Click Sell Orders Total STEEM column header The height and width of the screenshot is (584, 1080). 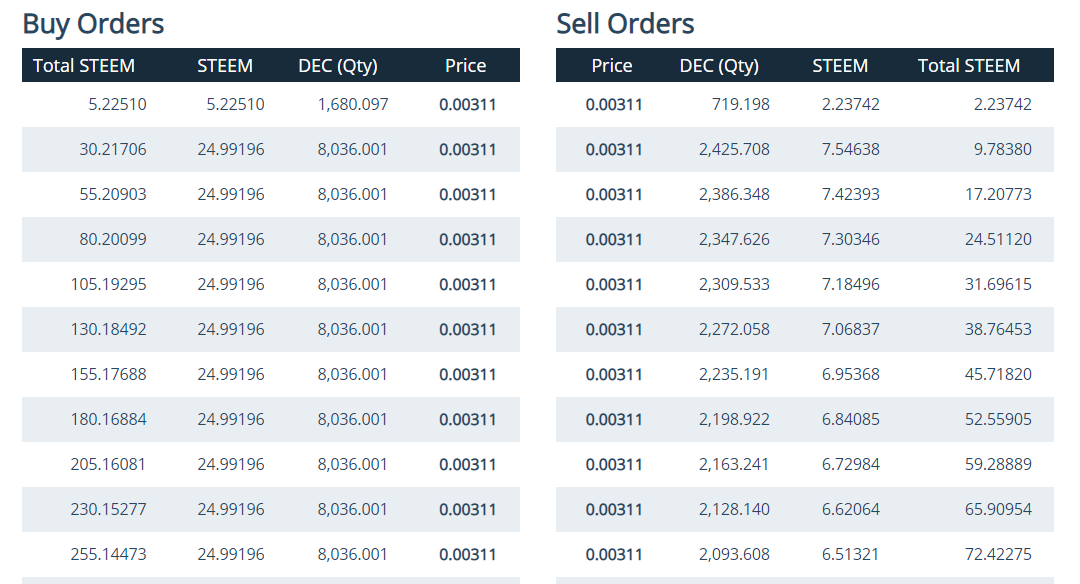[968, 65]
